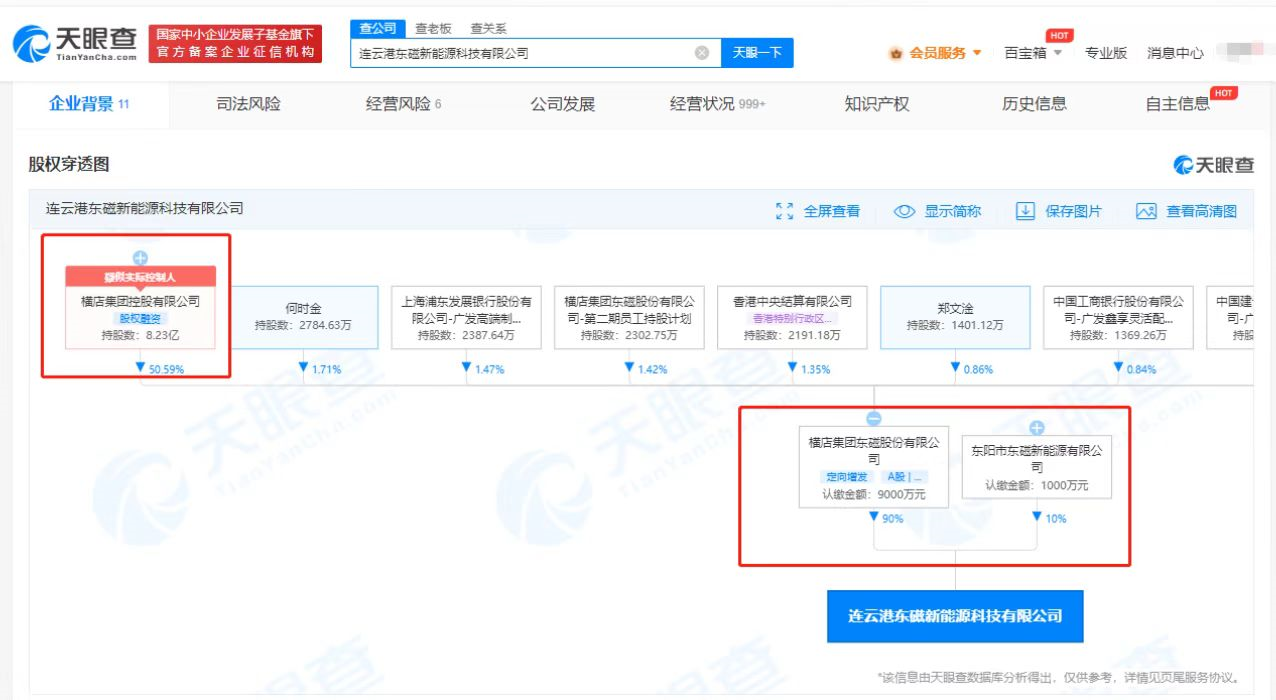This screenshot has width=1276, height=700.
Task: Click the 全屏查看 text button
Action: click(x=831, y=211)
